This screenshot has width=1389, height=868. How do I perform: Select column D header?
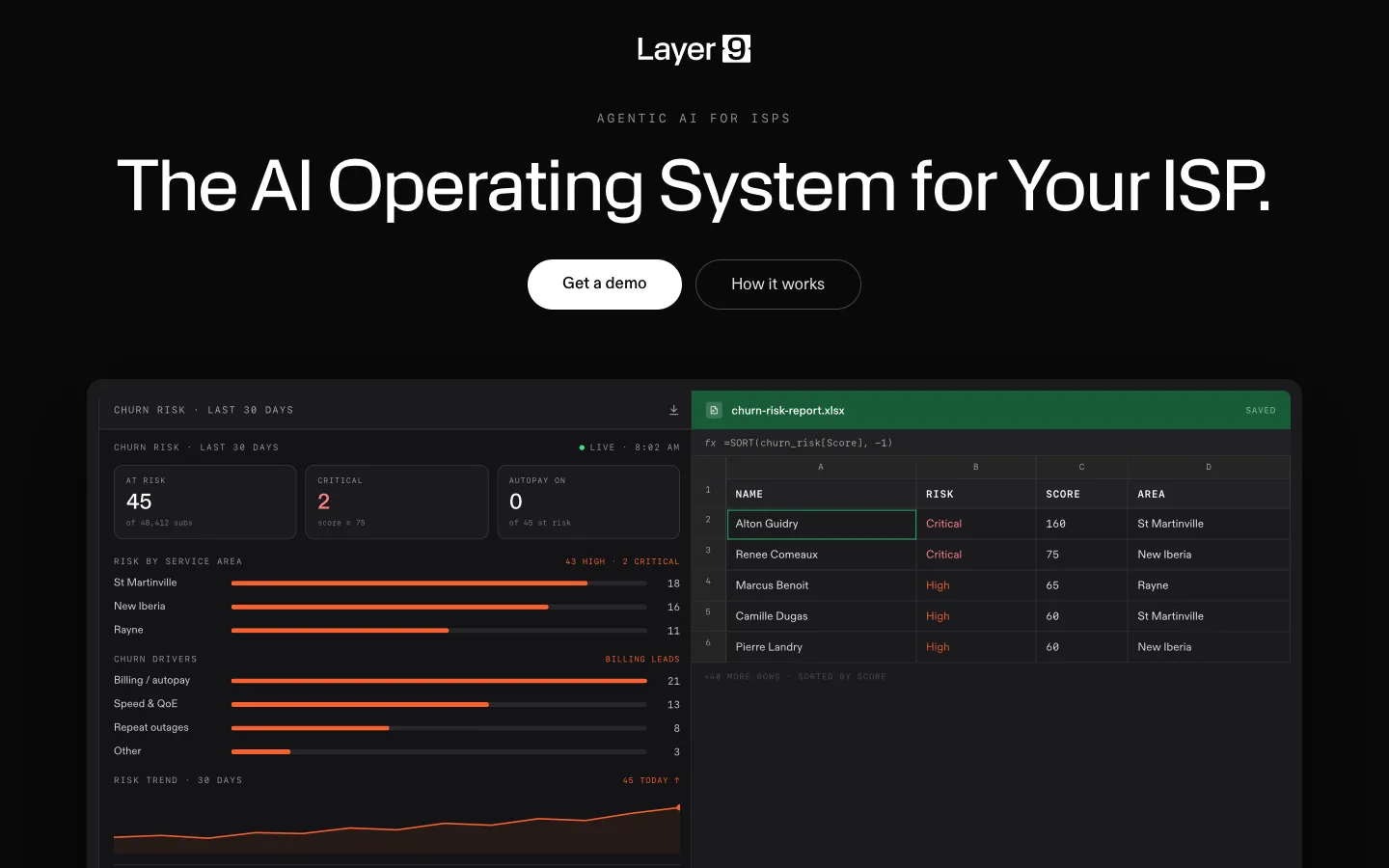click(1209, 467)
